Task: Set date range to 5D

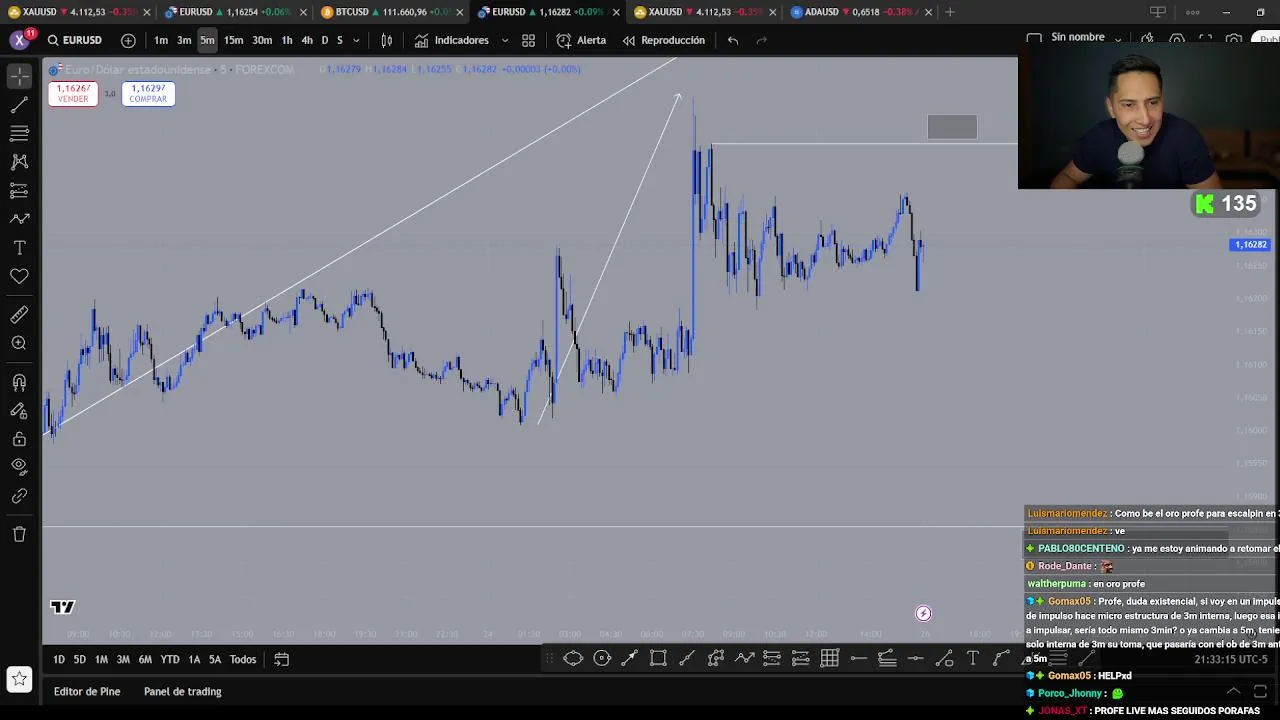Action: pos(79,659)
